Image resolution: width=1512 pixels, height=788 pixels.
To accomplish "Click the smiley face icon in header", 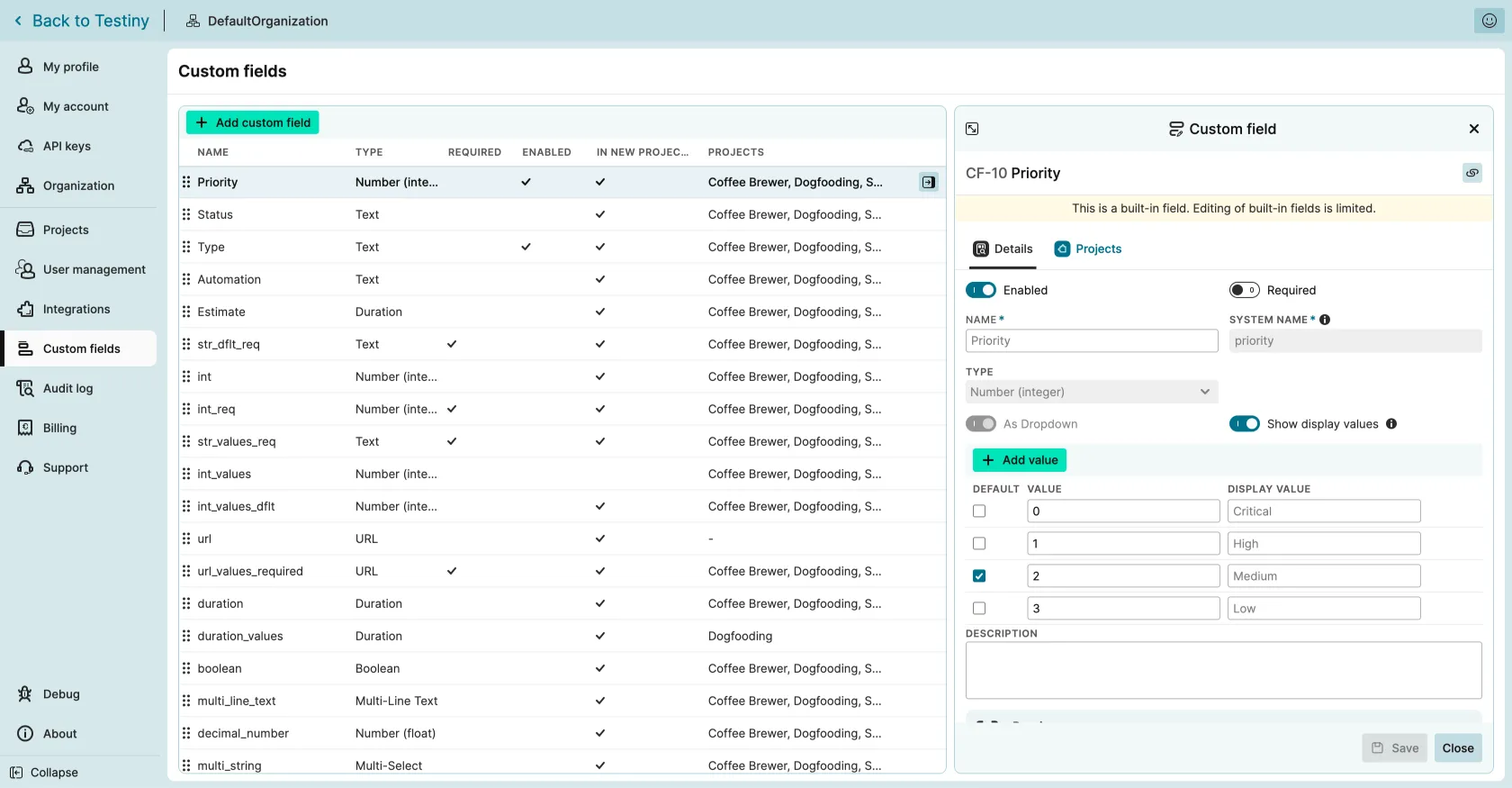I will point(1489,21).
